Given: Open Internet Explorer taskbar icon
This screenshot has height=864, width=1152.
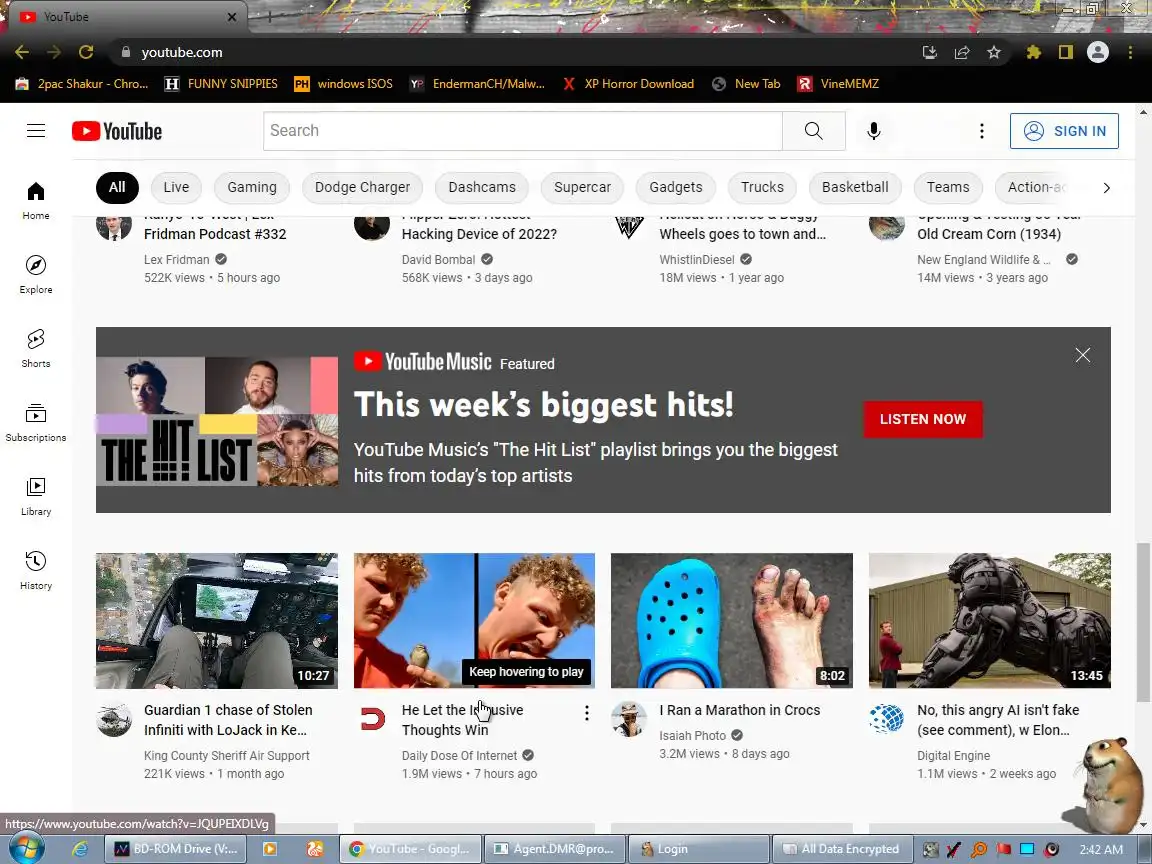Looking at the screenshot, I should tap(79, 849).
